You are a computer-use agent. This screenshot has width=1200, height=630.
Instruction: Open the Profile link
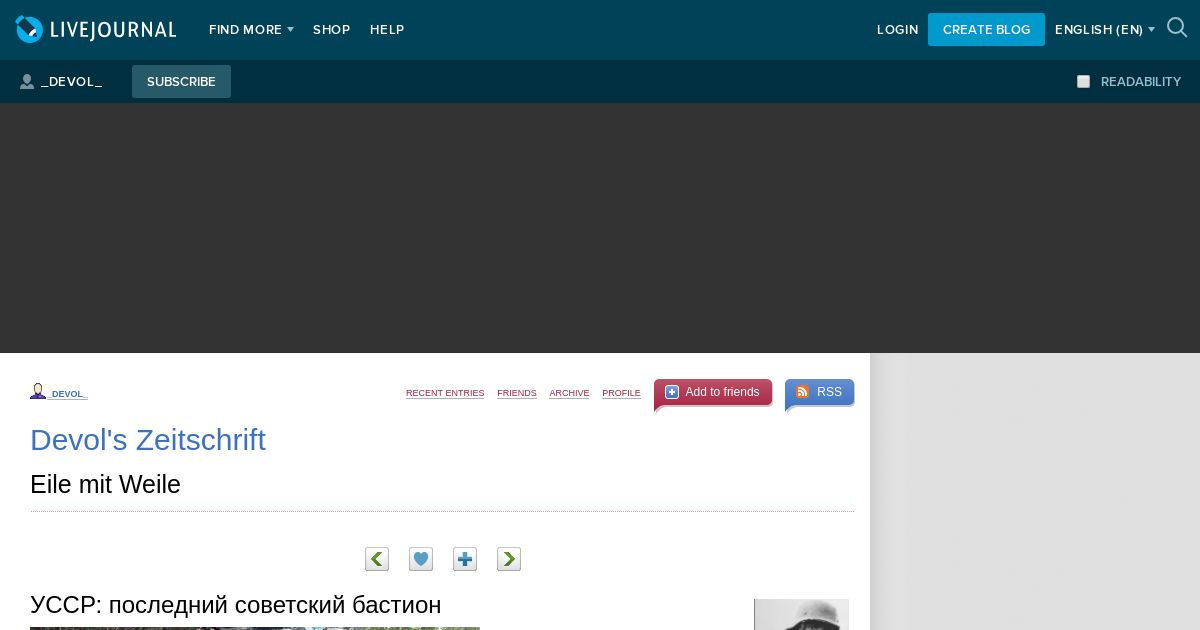click(621, 394)
